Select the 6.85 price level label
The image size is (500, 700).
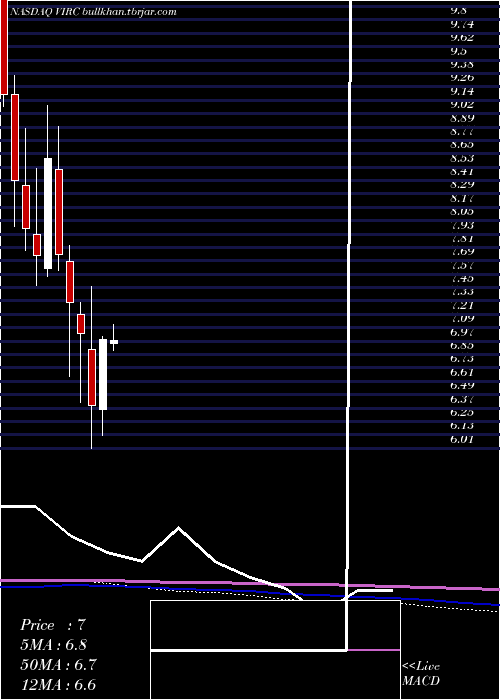(462, 345)
